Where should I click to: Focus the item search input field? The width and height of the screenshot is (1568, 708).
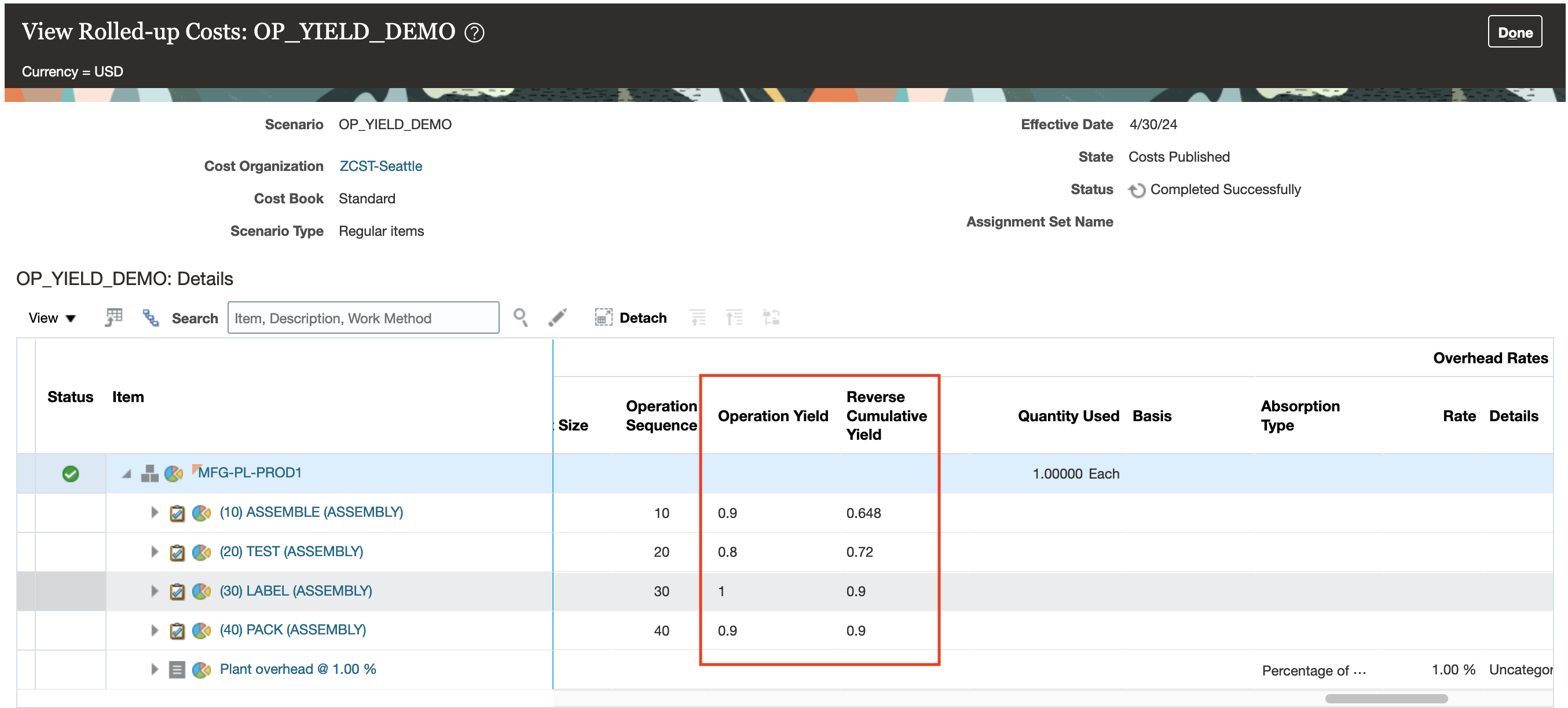[x=363, y=318]
